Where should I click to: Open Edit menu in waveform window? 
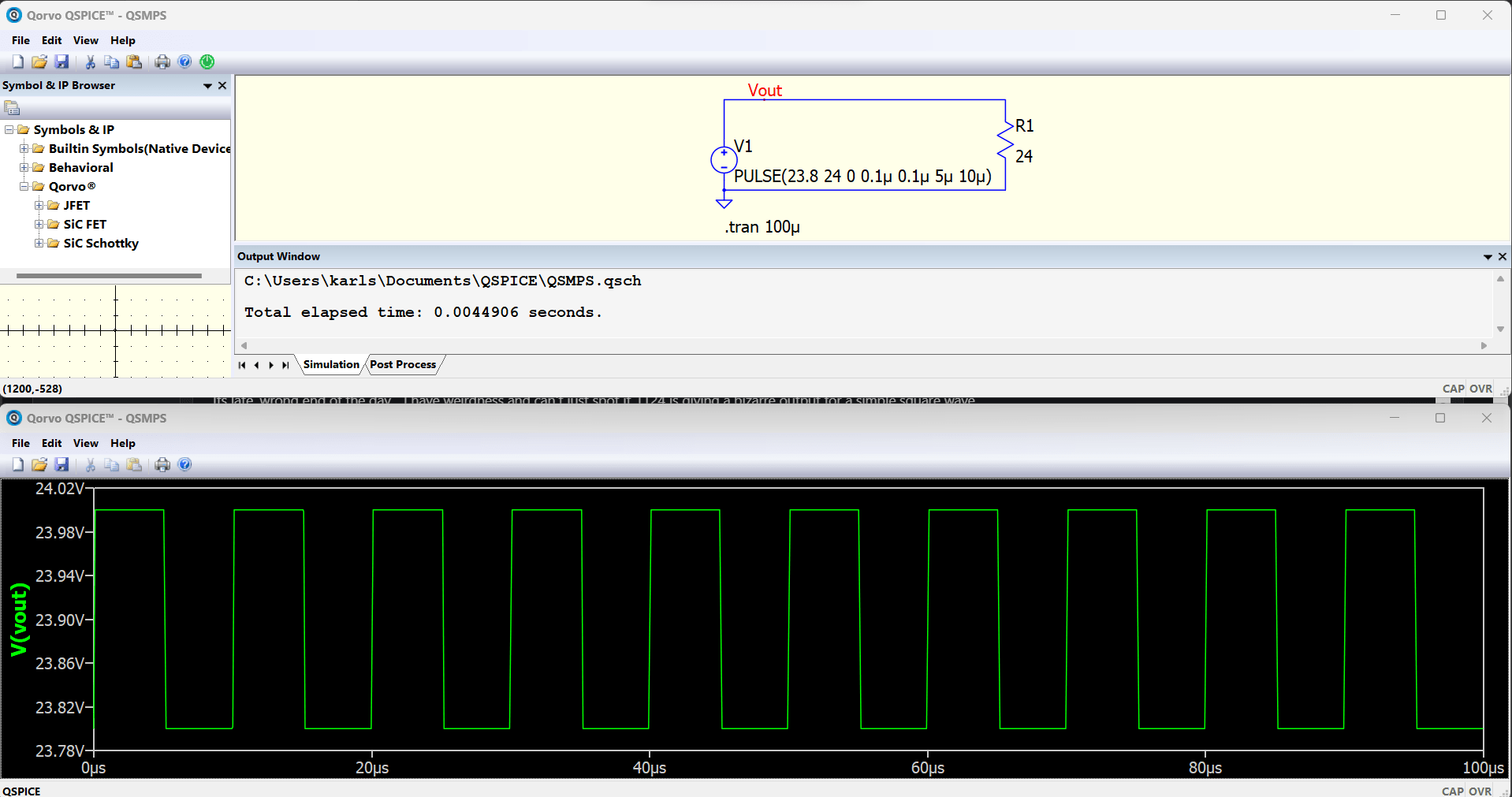click(x=51, y=443)
